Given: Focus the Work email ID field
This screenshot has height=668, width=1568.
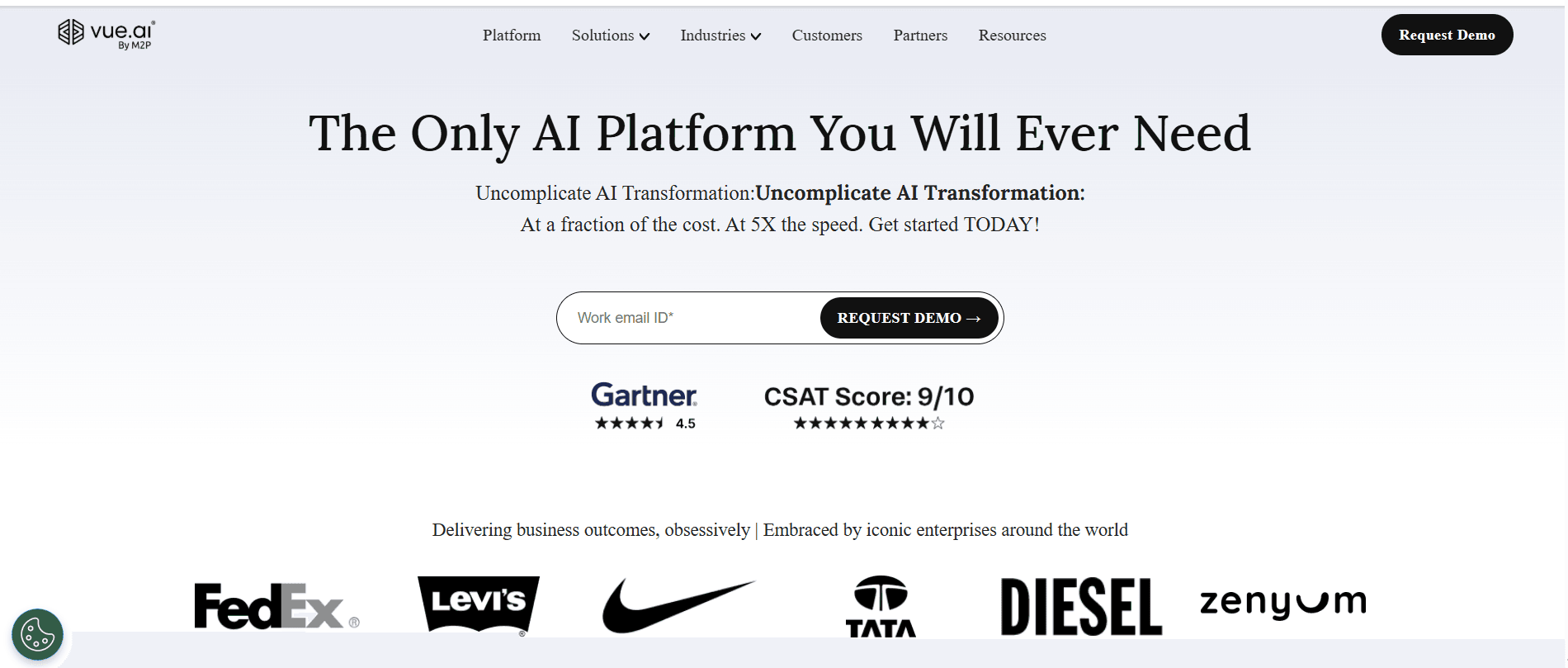Looking at the screenshot, I should point(689,318).
